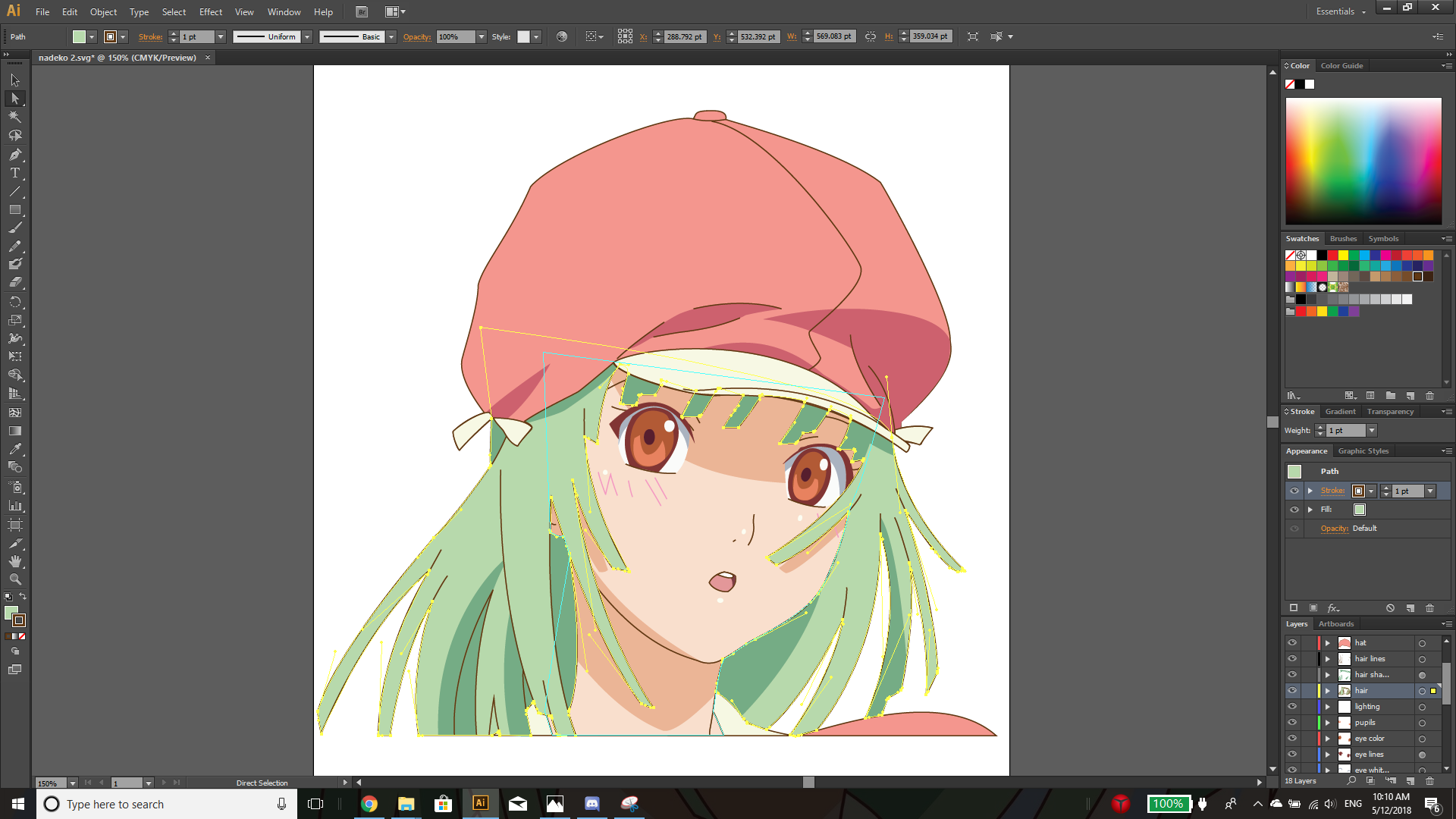This screenshot has height=819, width=1456.
Task: Open the Basic brush definition dropdown
Action: click(391, 36)
